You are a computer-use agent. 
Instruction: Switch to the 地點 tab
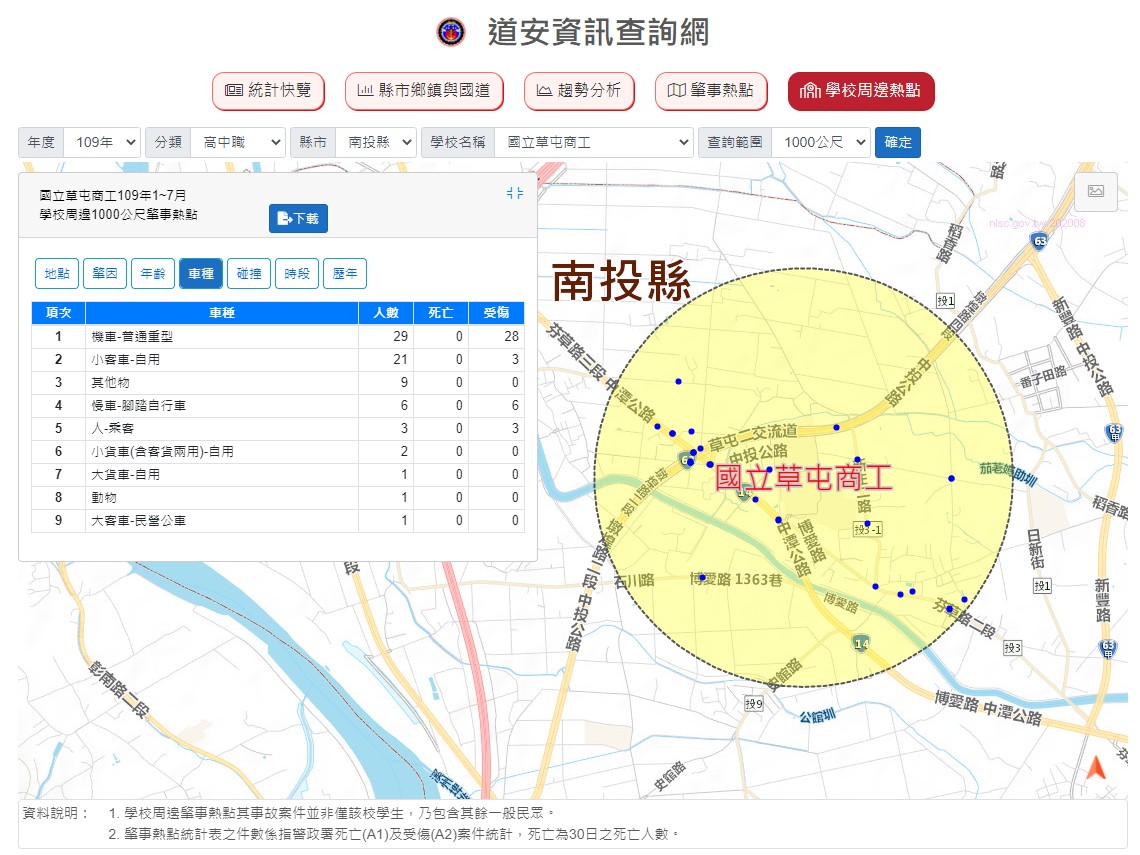point(57,273)
